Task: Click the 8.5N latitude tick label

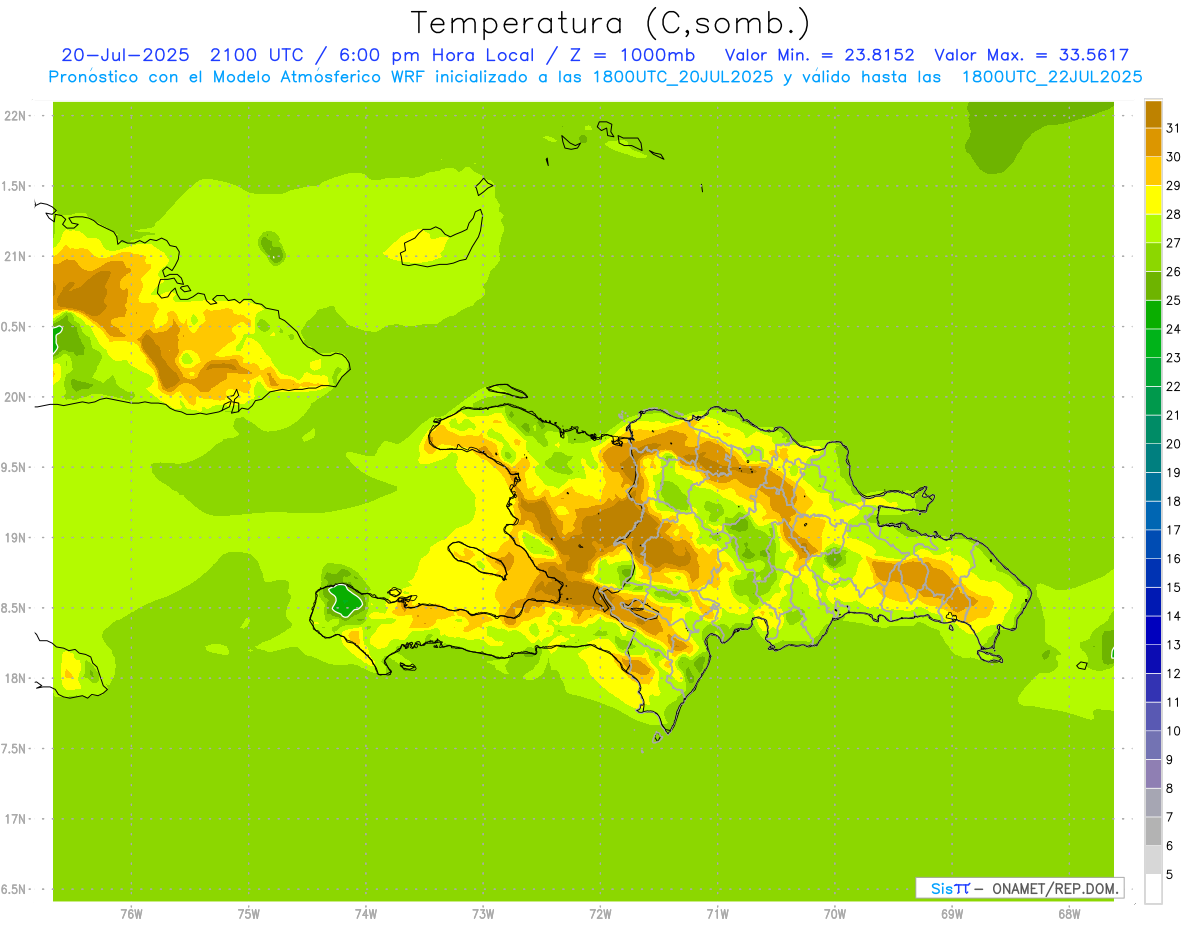Action: coord(13,608)
